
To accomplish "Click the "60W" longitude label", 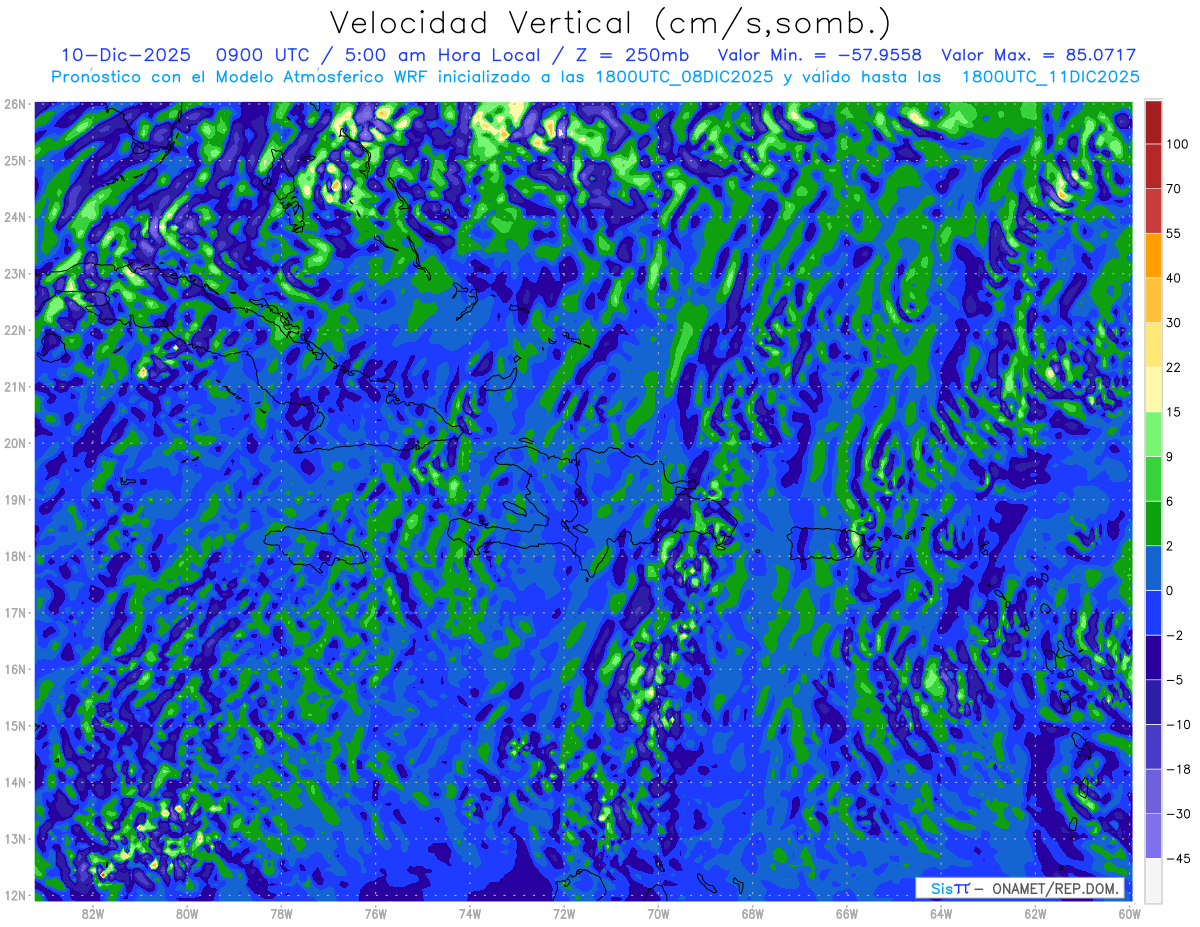I will pos(1129,913).
